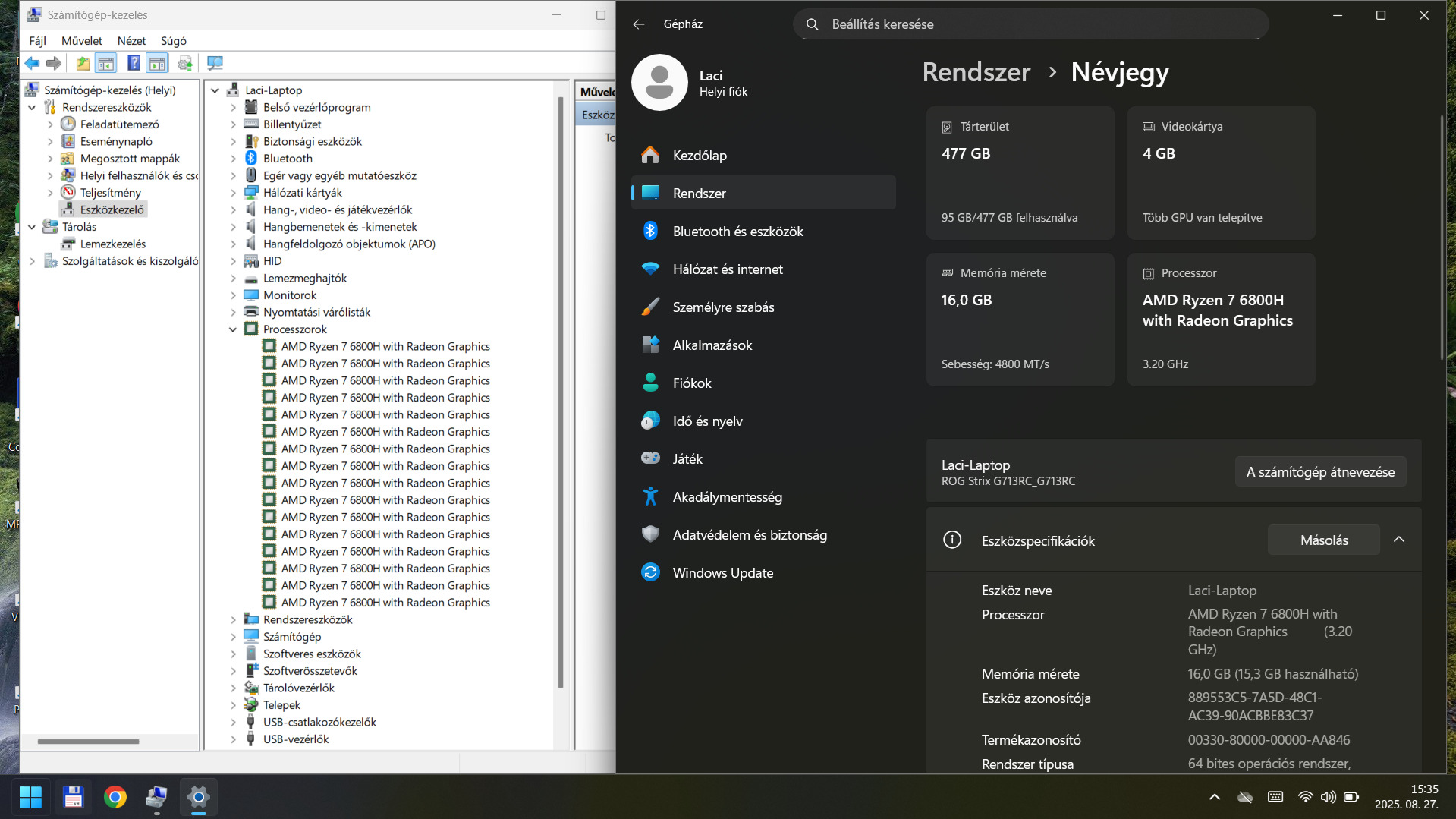
Task: Open the Tárterület storage card
Action: pyautogui.click(x=1020, y=173)
